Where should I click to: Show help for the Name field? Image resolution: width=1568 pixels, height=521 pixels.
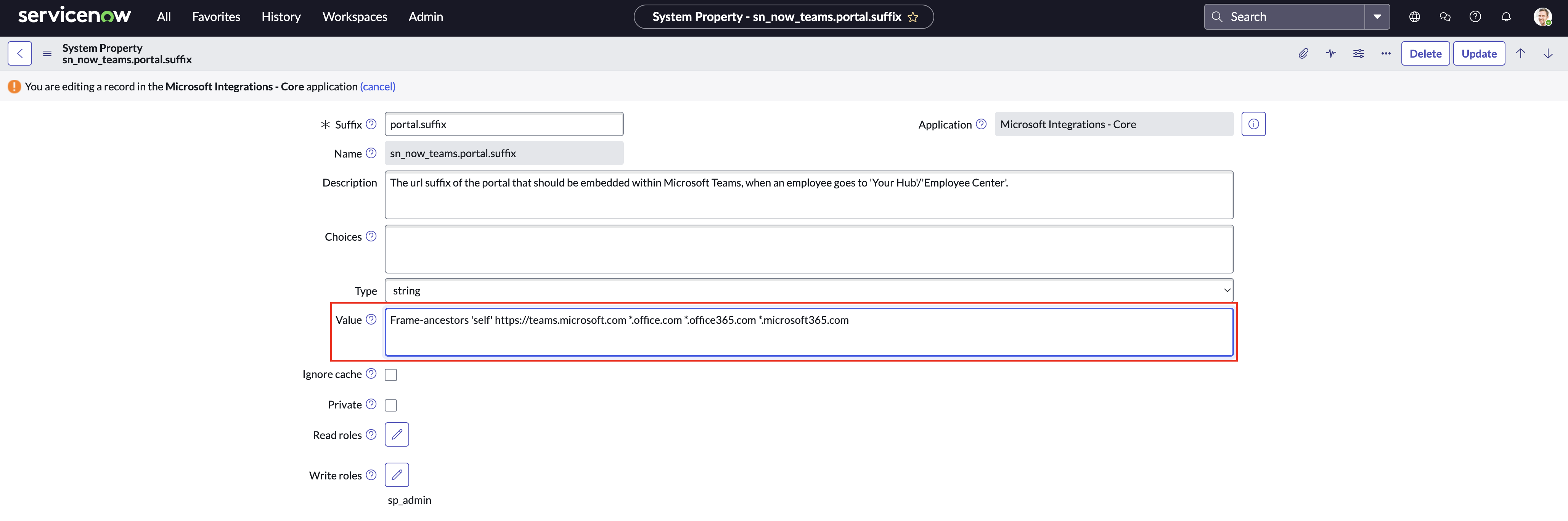371,153
